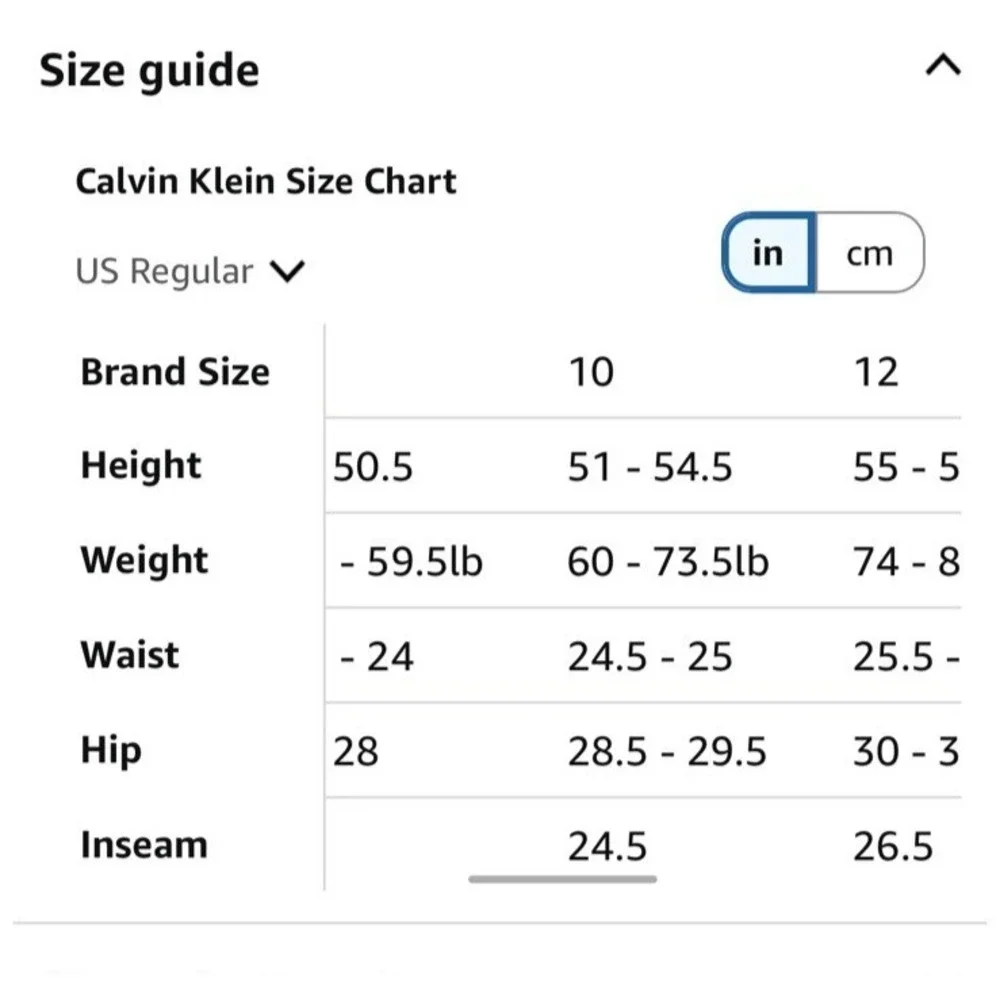Click the 26.5 inseam value
Image resolution: width=1000 pixels, height=1000 pixels.
coord(893,846)
